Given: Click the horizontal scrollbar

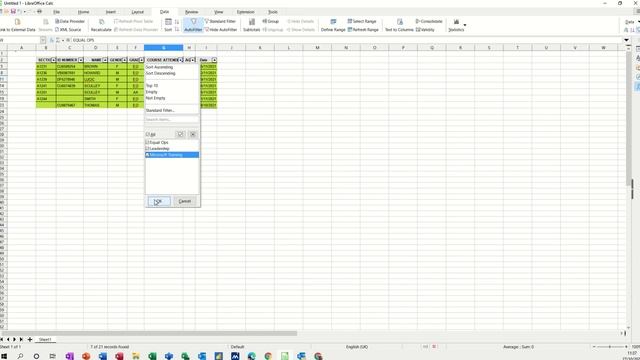Looking at the screenshot, I should click(149, 333).
